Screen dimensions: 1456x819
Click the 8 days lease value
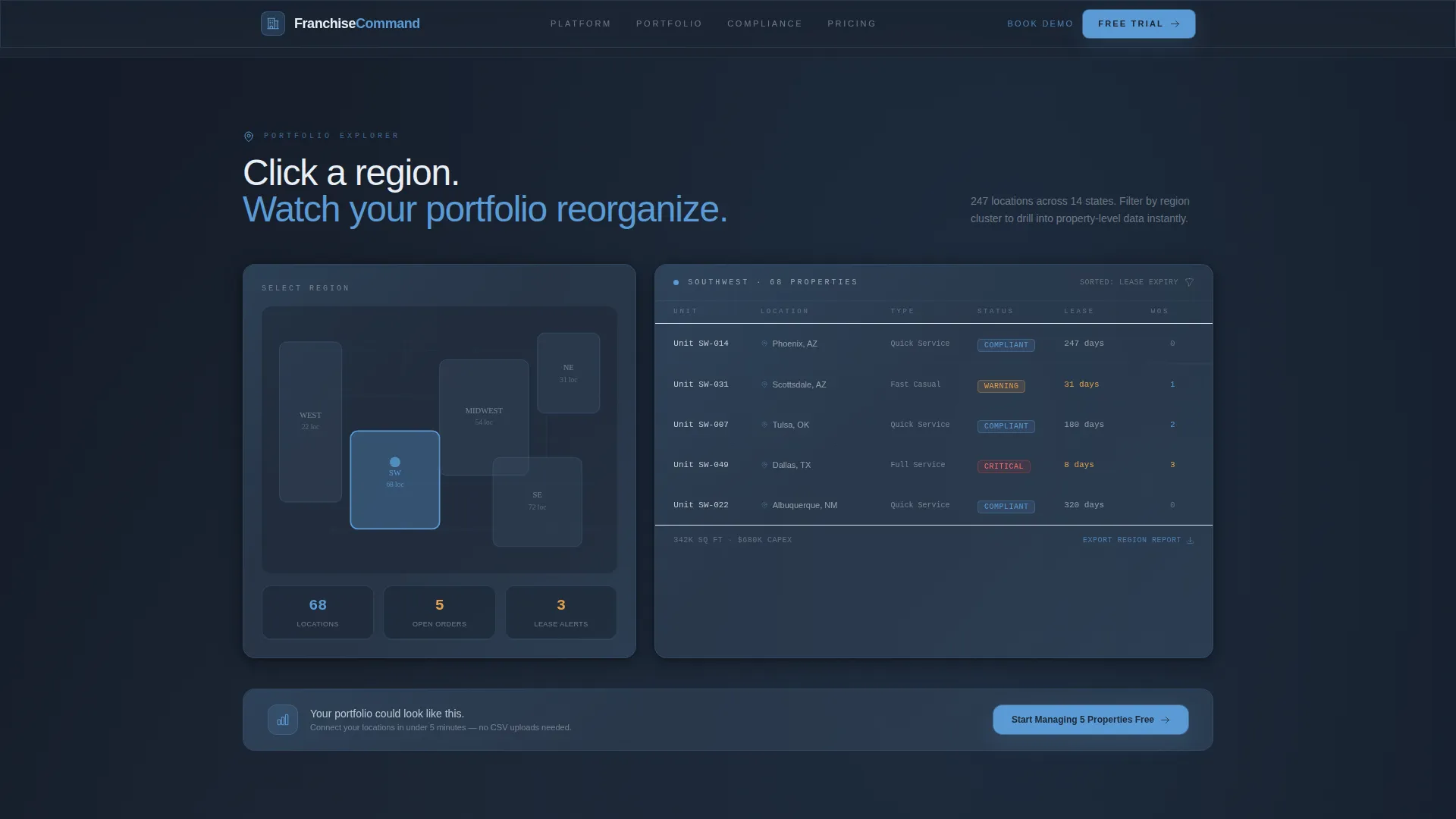pos(1079,465)
